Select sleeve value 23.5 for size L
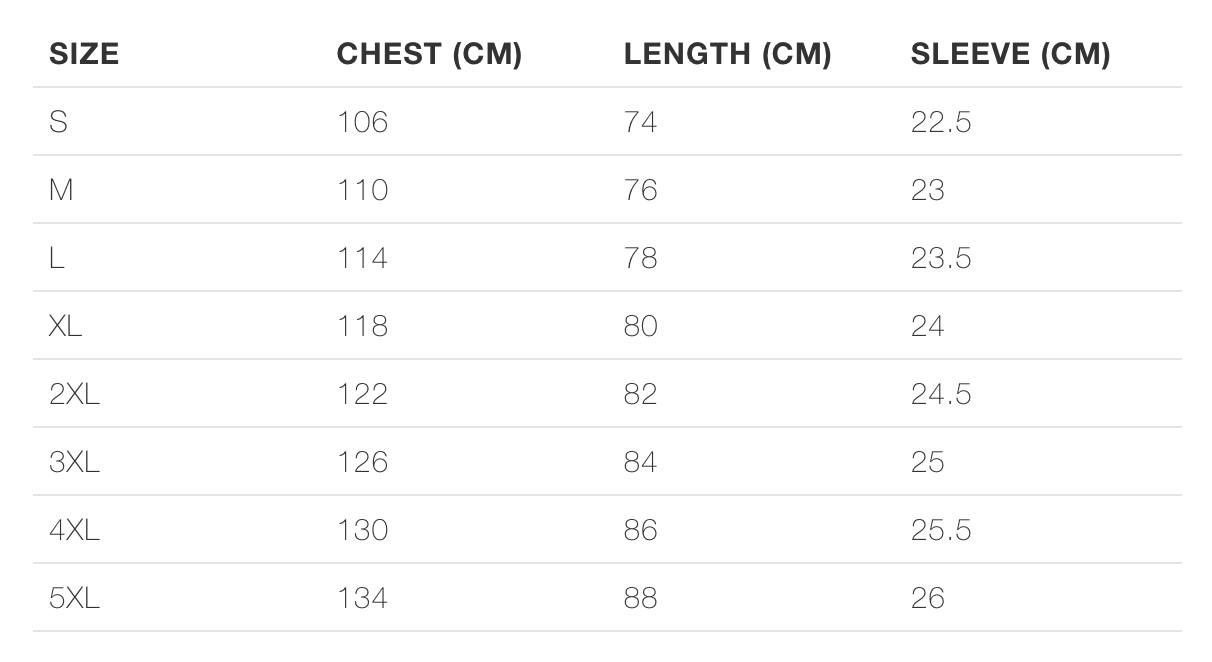Image resolution: width=1212 pixels, height=662 pixels. coord(940,258)
